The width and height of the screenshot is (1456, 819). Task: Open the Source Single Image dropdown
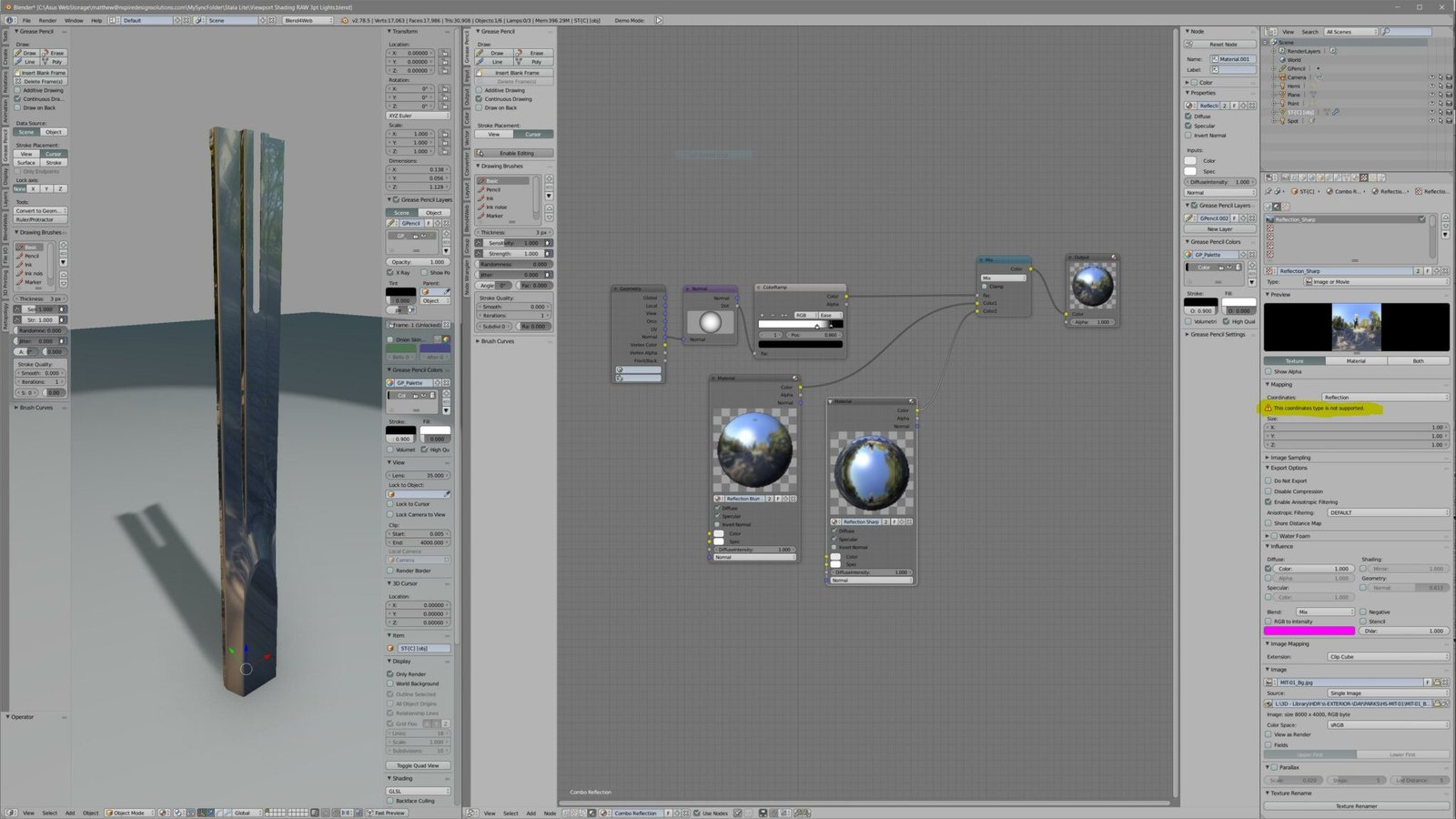[1388, 693]
